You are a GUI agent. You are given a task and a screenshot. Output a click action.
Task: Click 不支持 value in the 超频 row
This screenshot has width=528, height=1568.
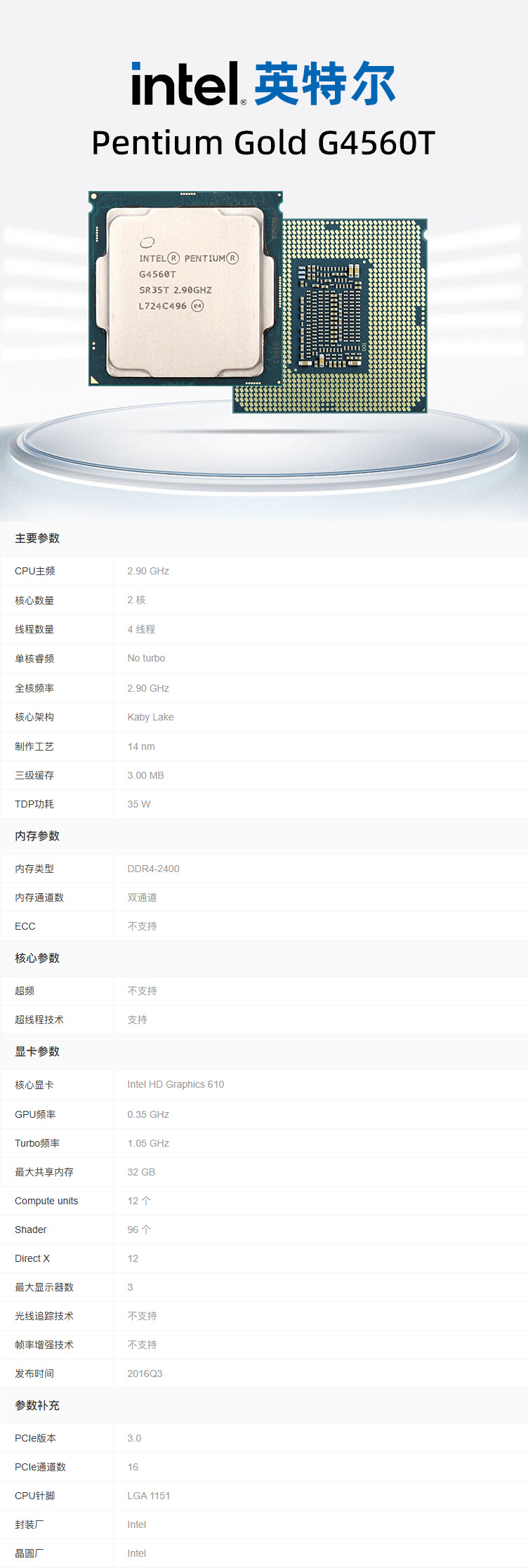tap(142, 991)
